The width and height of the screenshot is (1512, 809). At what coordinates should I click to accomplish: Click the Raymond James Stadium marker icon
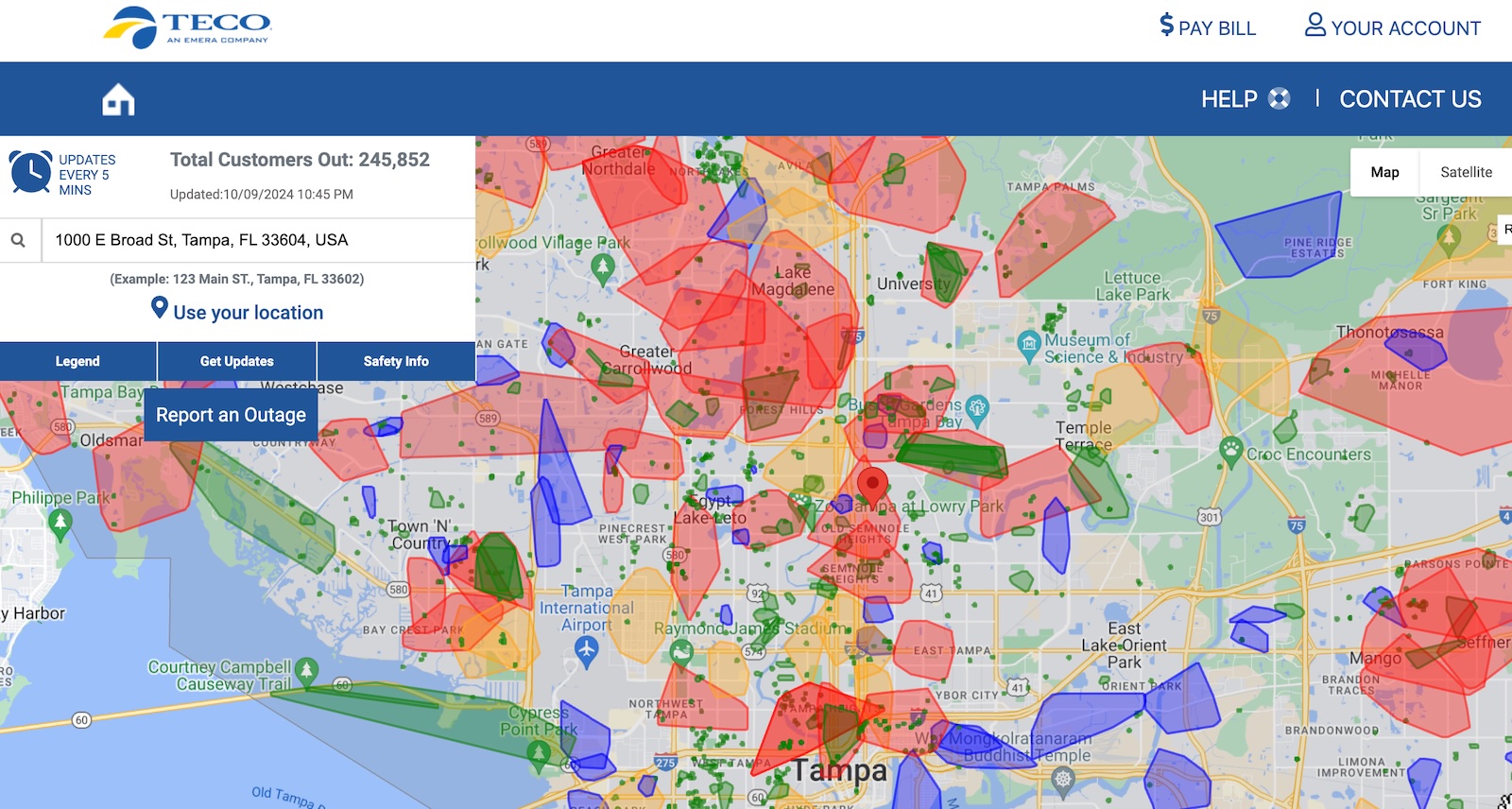click(x=681, y=651)
